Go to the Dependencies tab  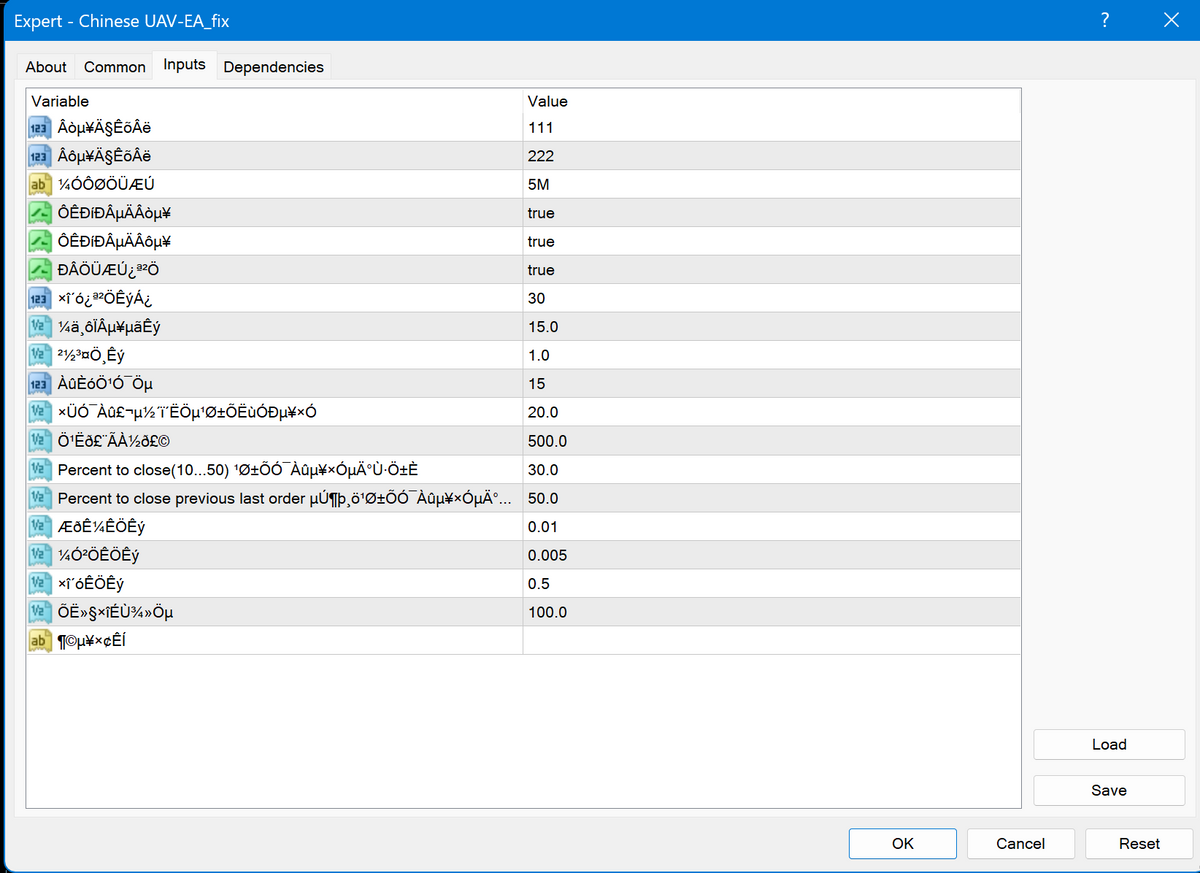click(273, 67)
